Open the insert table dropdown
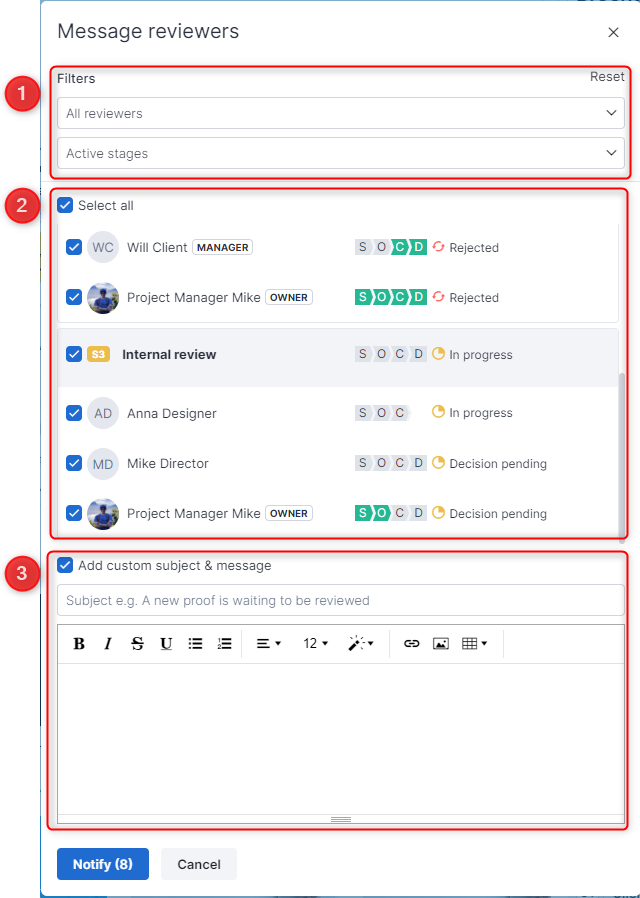This screenshot has height=898, width=640. click(475, 644)
